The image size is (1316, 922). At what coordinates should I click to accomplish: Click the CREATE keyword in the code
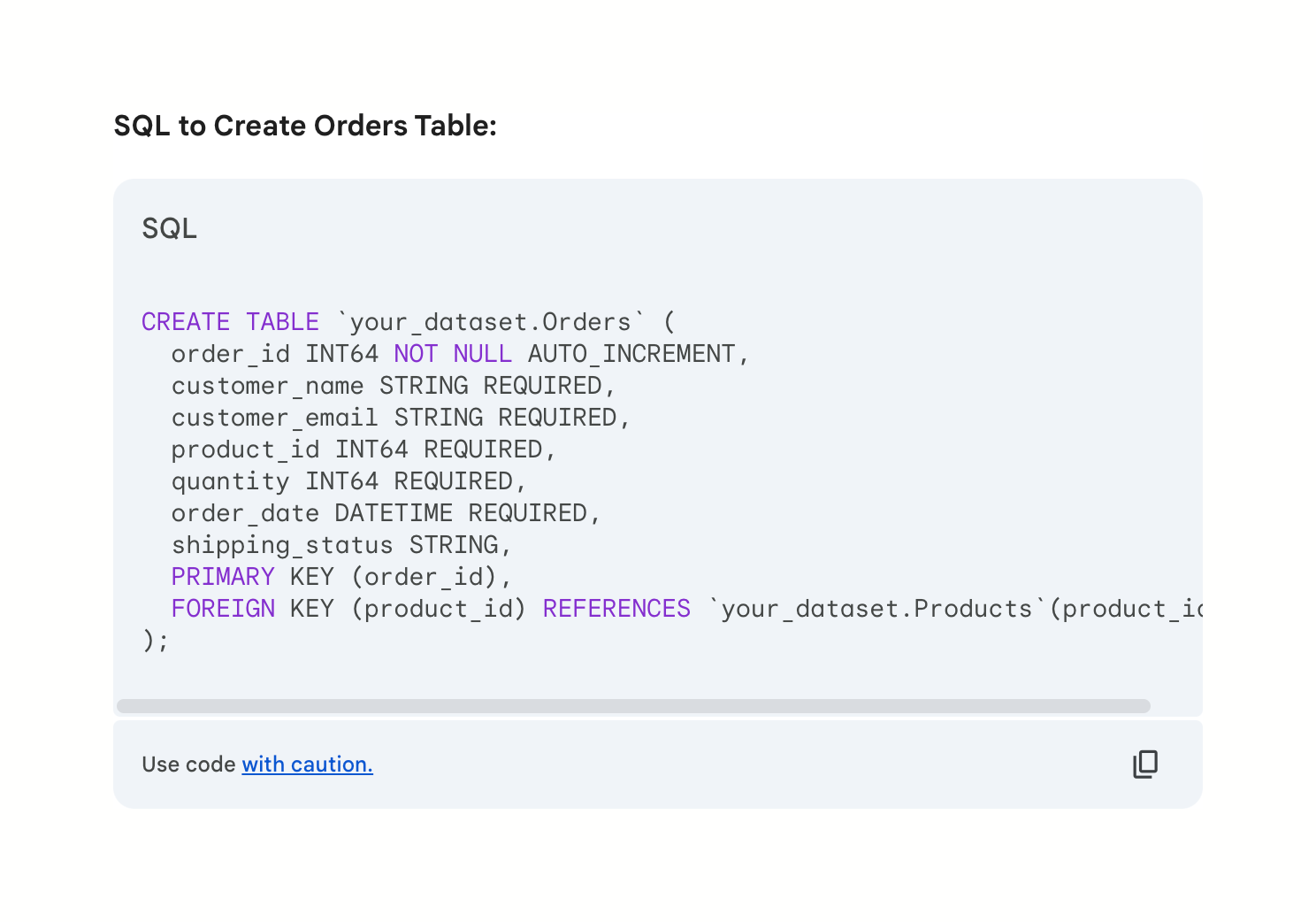186,322
